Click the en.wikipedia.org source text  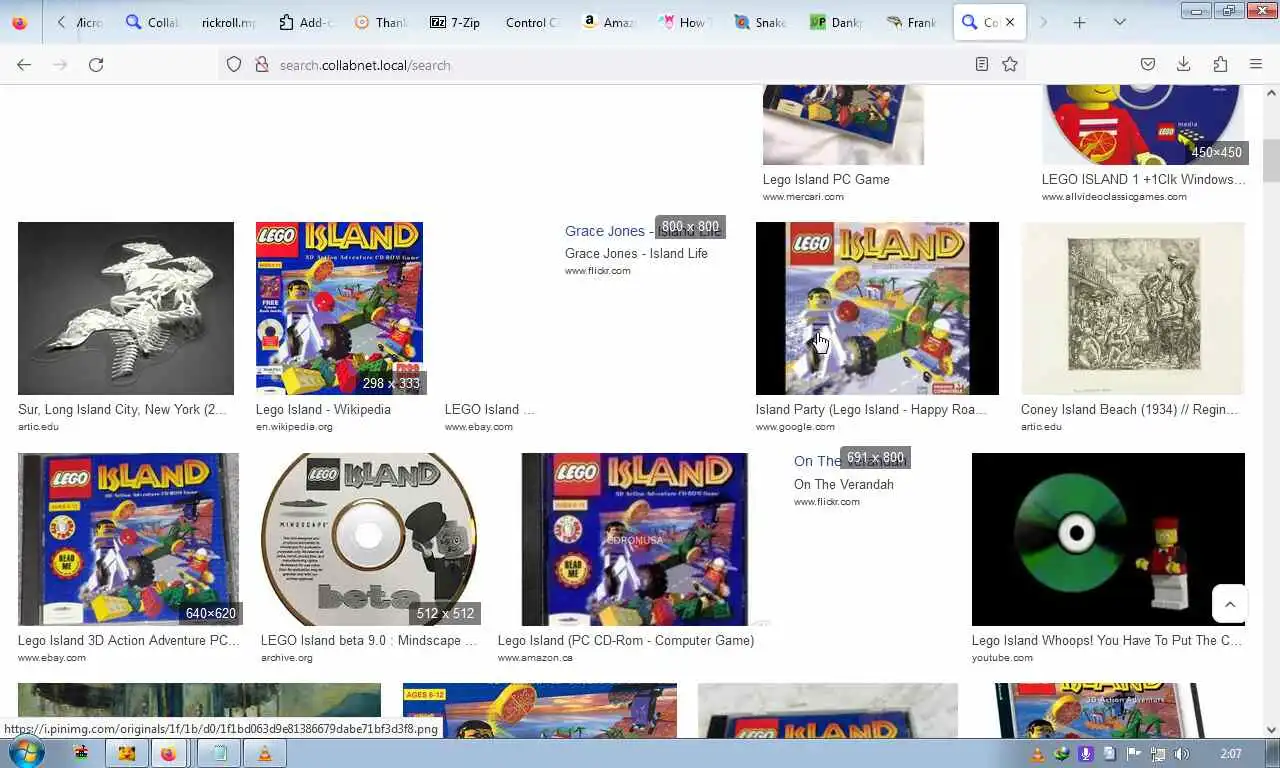[x=294, y=427]
